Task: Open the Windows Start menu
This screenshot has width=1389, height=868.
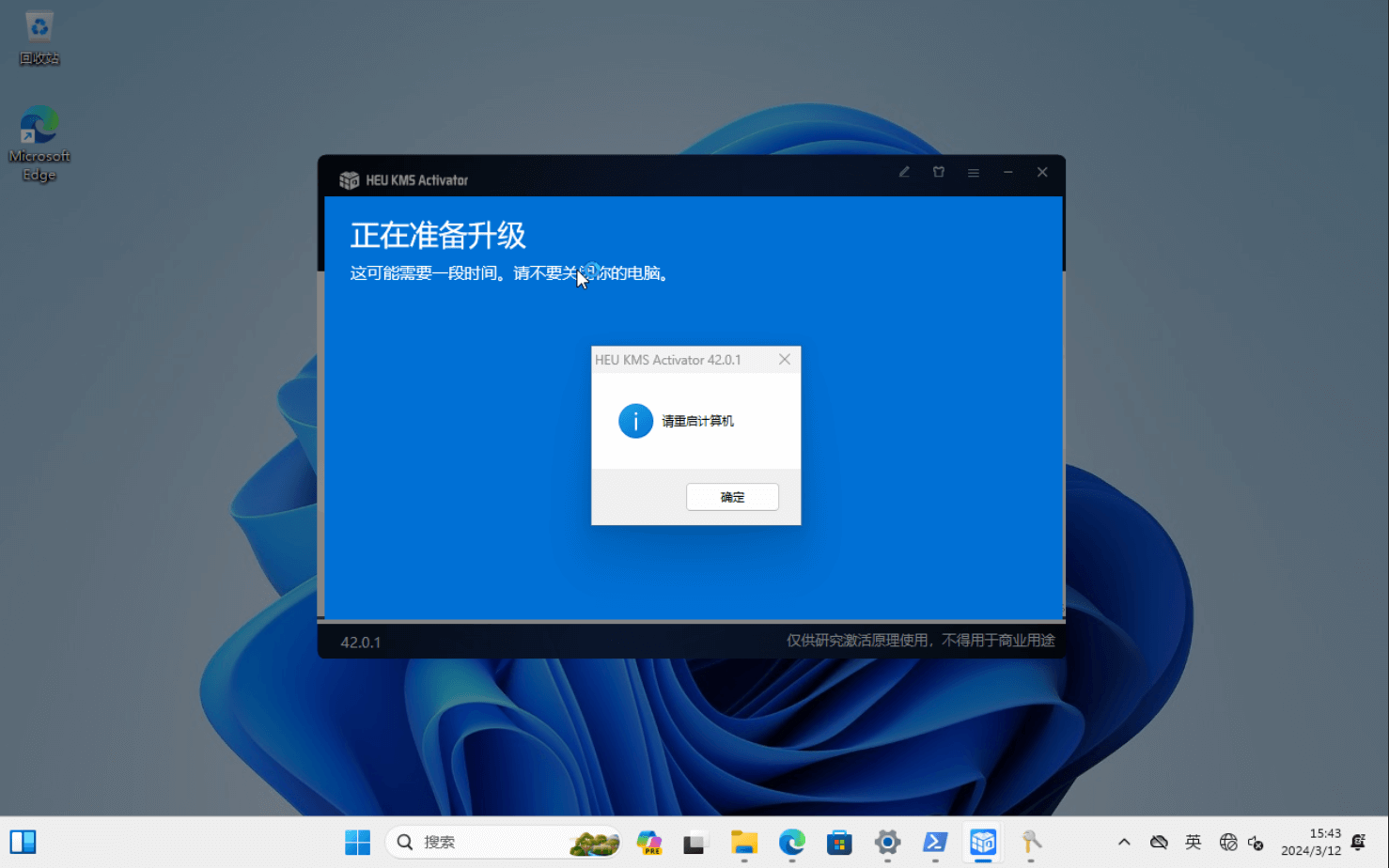Action: click(x=357, y=843)
